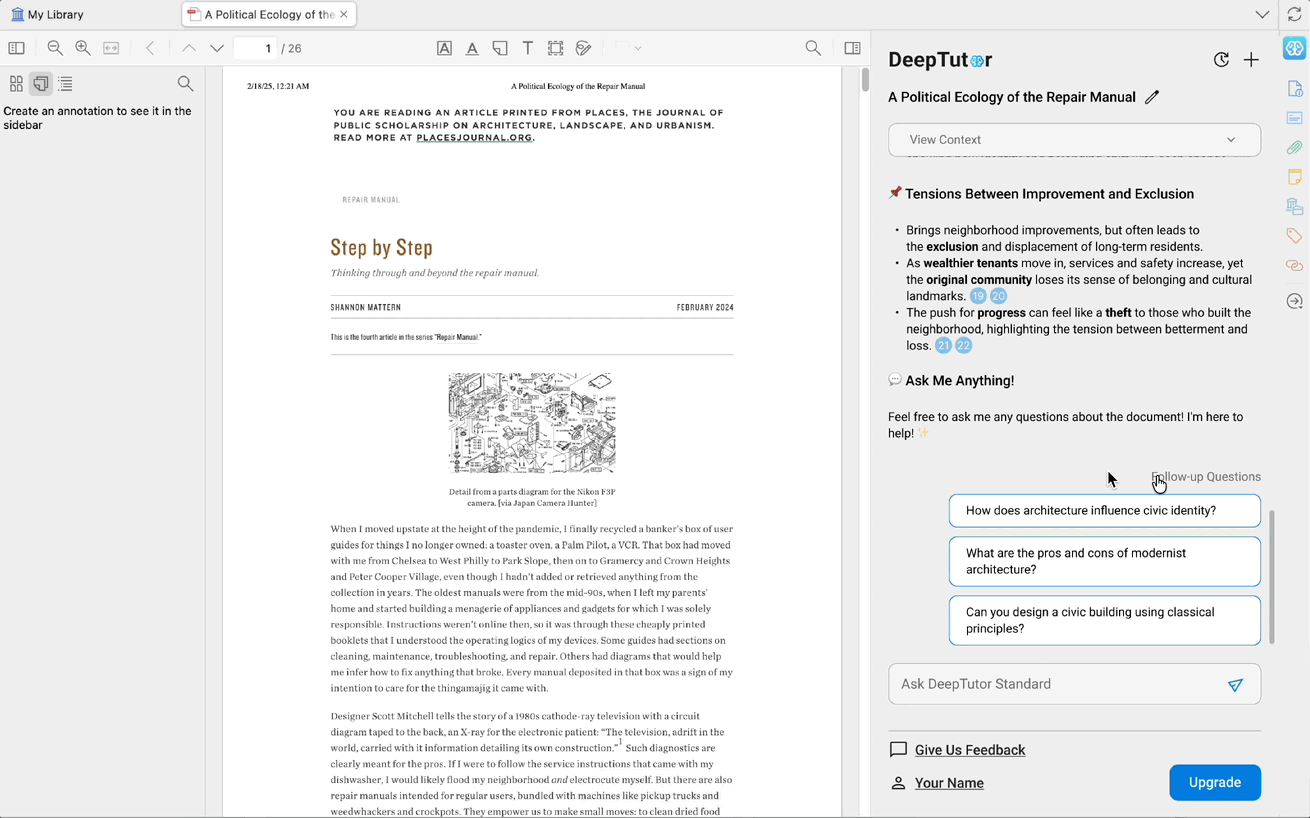Image resolution: width=1310 pixels, height=818 pixels.
Task: Click the Step by Step article heading
Action: [x=381, y=248]
